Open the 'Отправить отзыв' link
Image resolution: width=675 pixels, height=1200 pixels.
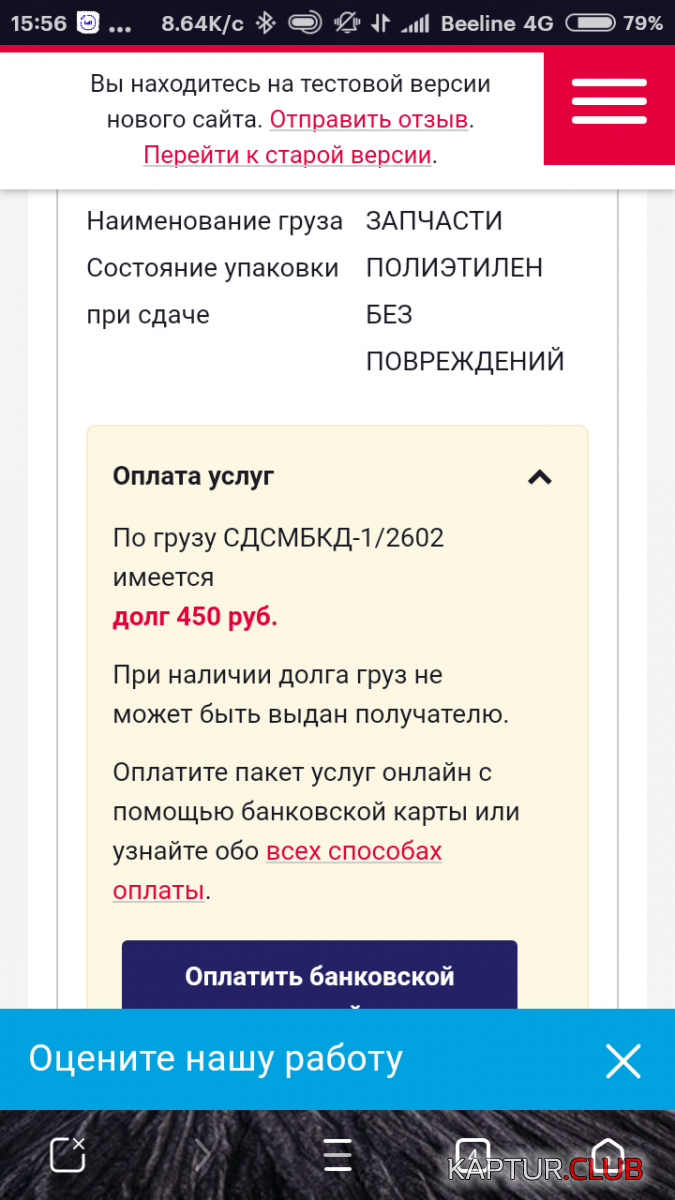[369, 120]
